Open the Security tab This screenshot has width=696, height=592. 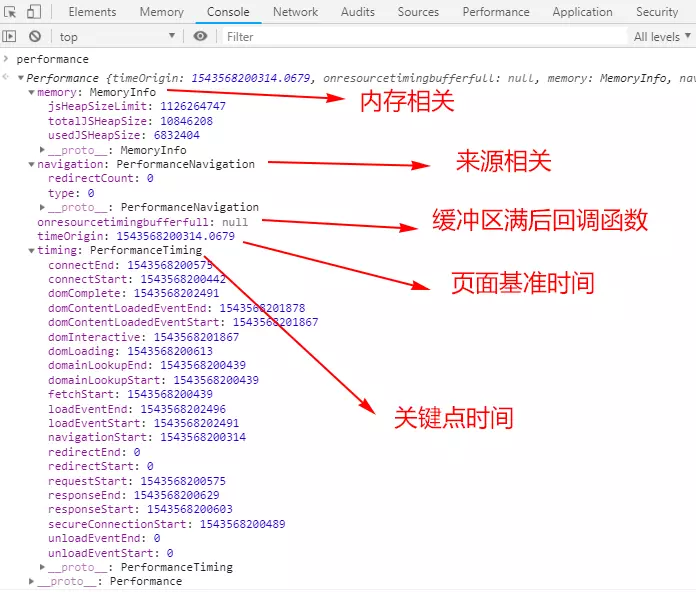click(x=656, y=12)
